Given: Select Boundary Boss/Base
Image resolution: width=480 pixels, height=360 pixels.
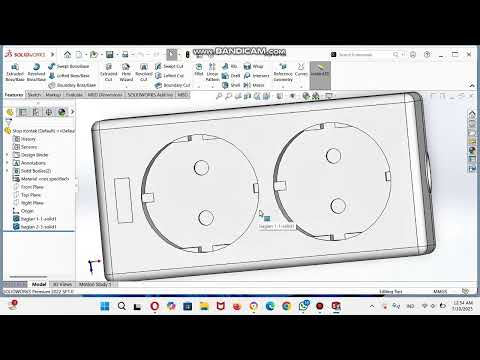Looking at the screenshot, I should [x=72, y=85].
